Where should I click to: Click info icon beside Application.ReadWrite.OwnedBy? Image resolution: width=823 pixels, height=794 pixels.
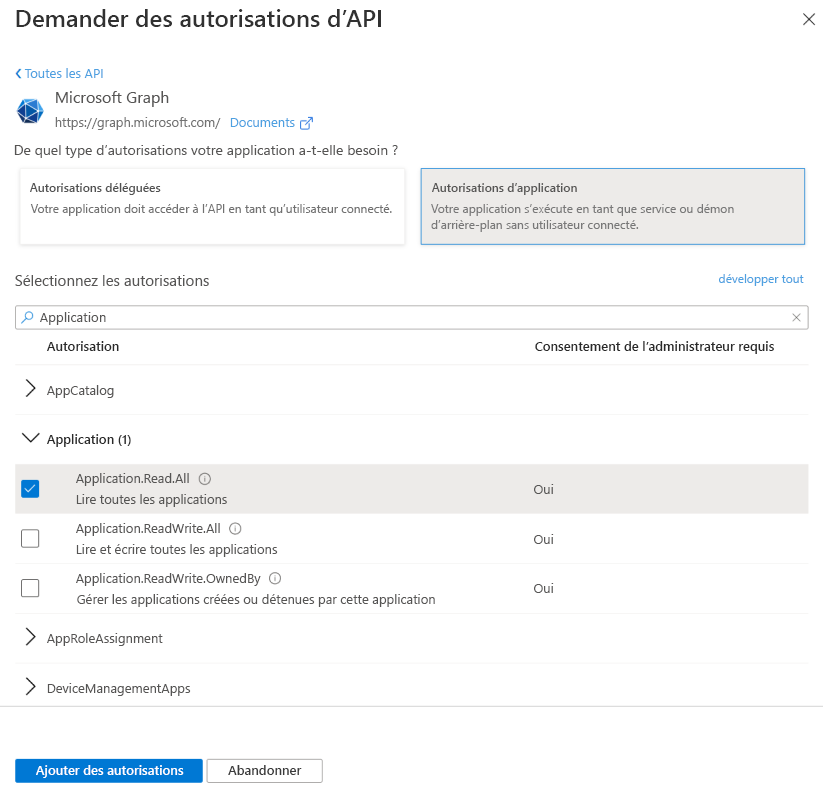pos(274,578)
